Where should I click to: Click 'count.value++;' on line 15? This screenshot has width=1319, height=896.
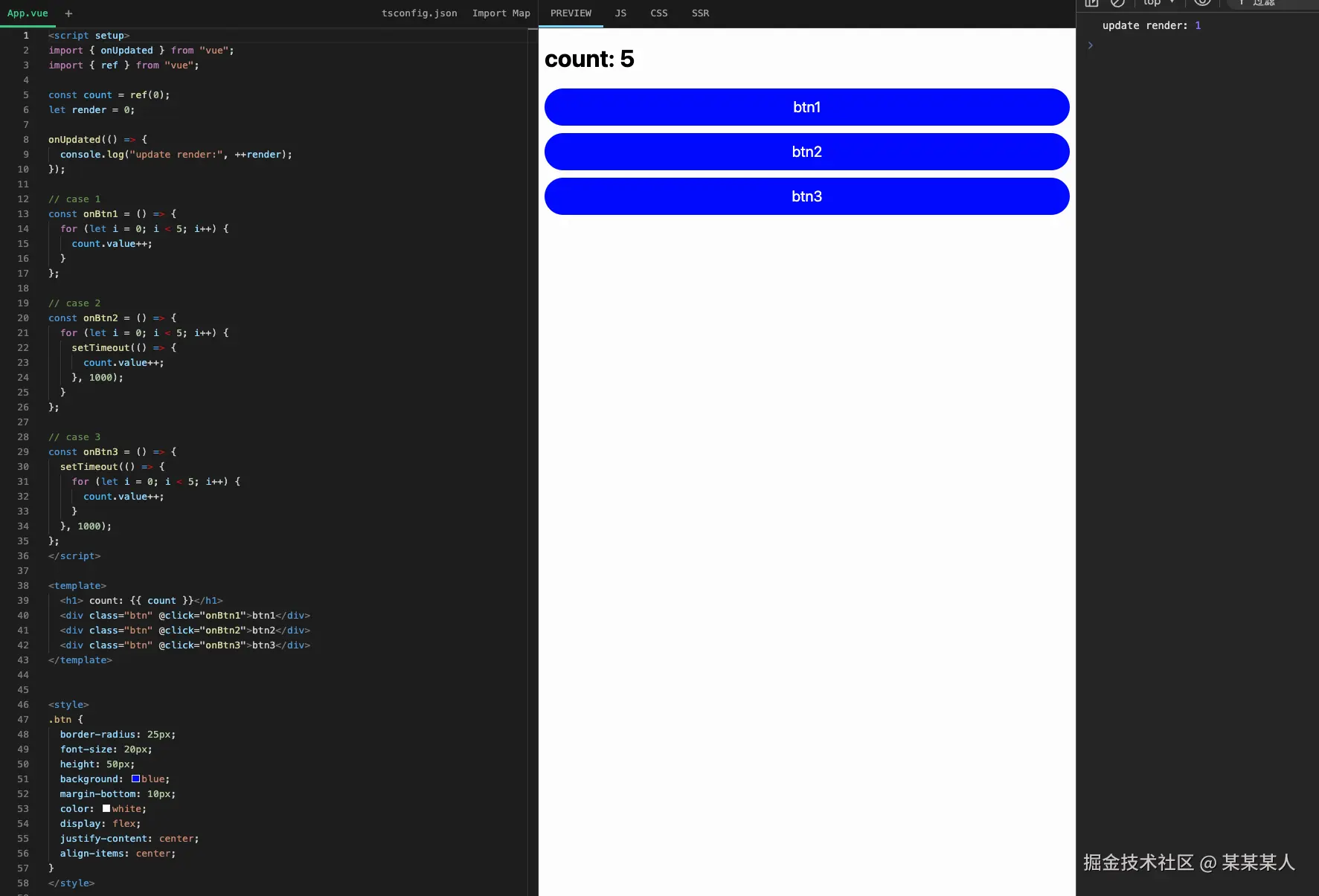112,243
